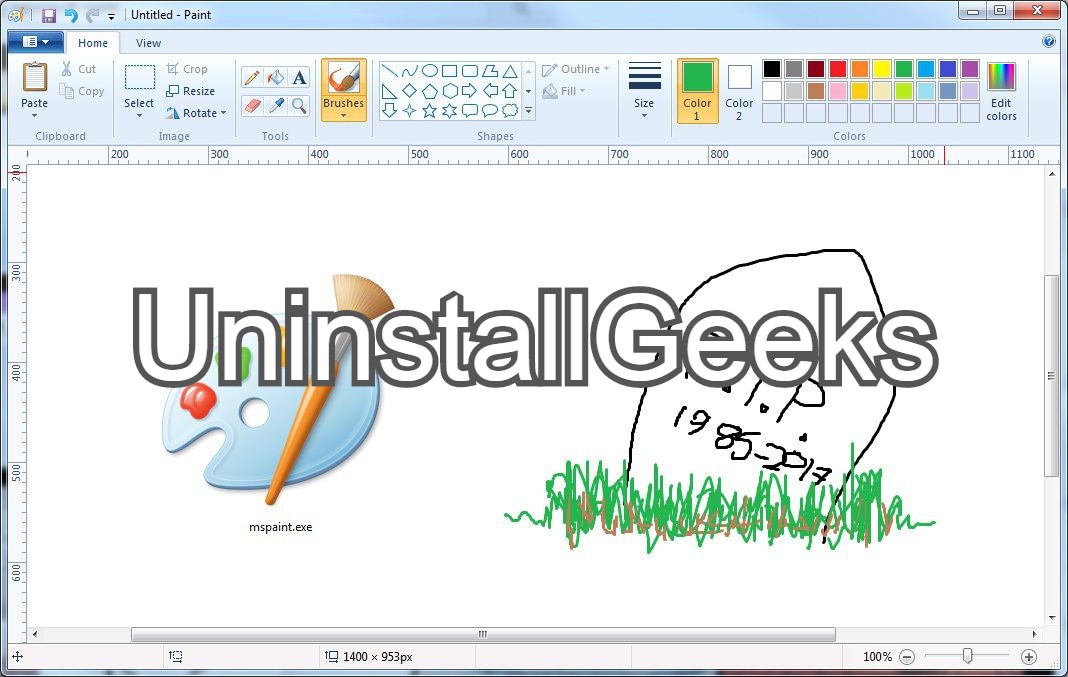The image size is (1068, 677).
Task: Click the Crop button
Action: [187, 69]
